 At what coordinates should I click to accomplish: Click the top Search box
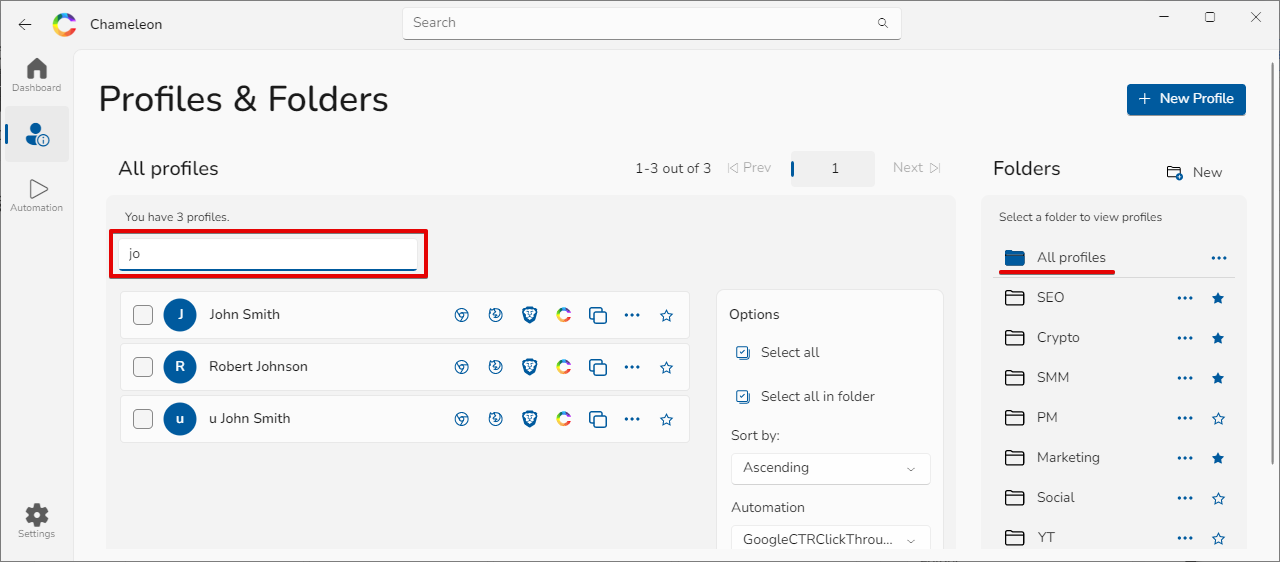[652, 23]
